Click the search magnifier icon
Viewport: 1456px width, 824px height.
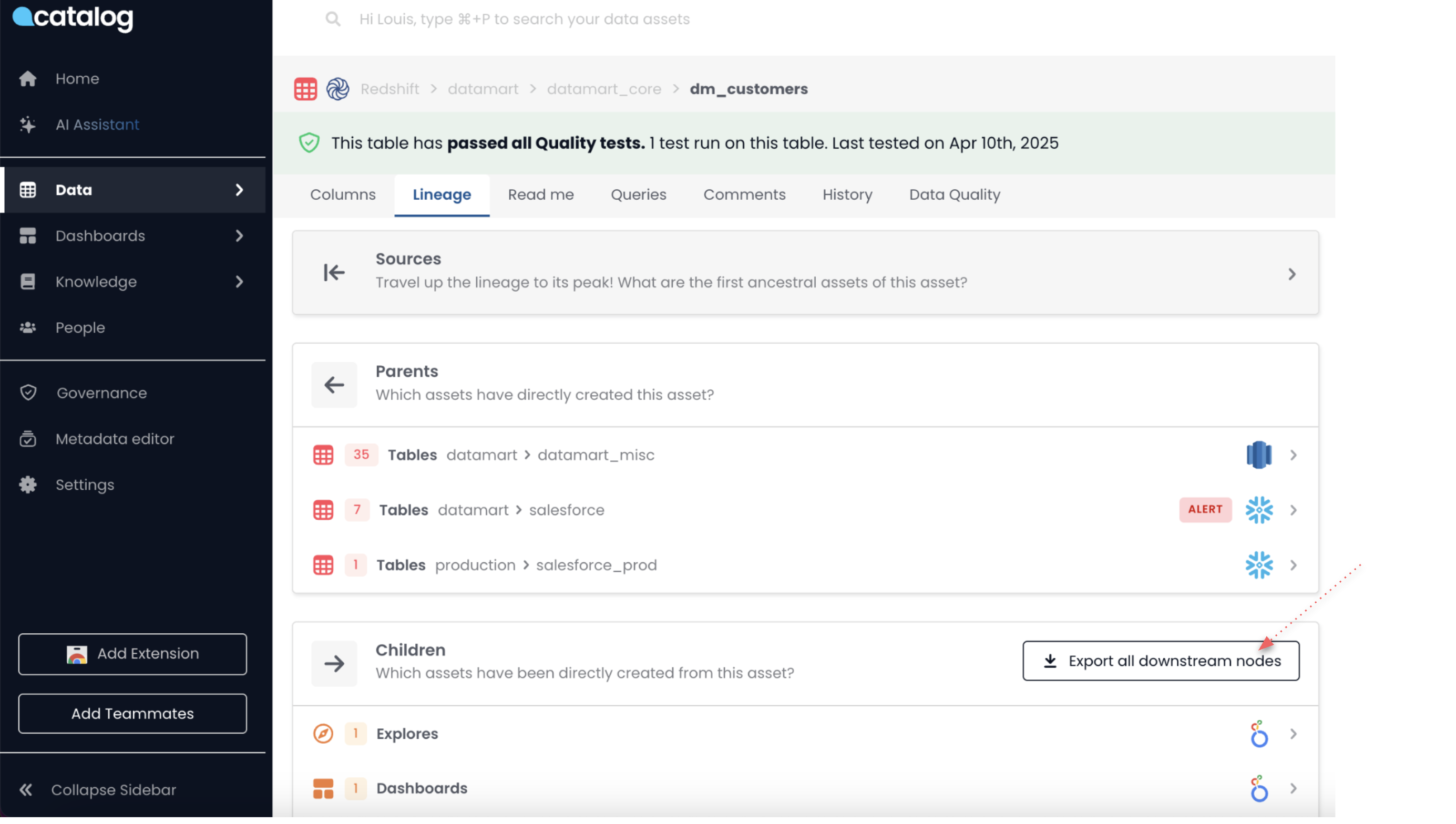(x=333, y=19)
